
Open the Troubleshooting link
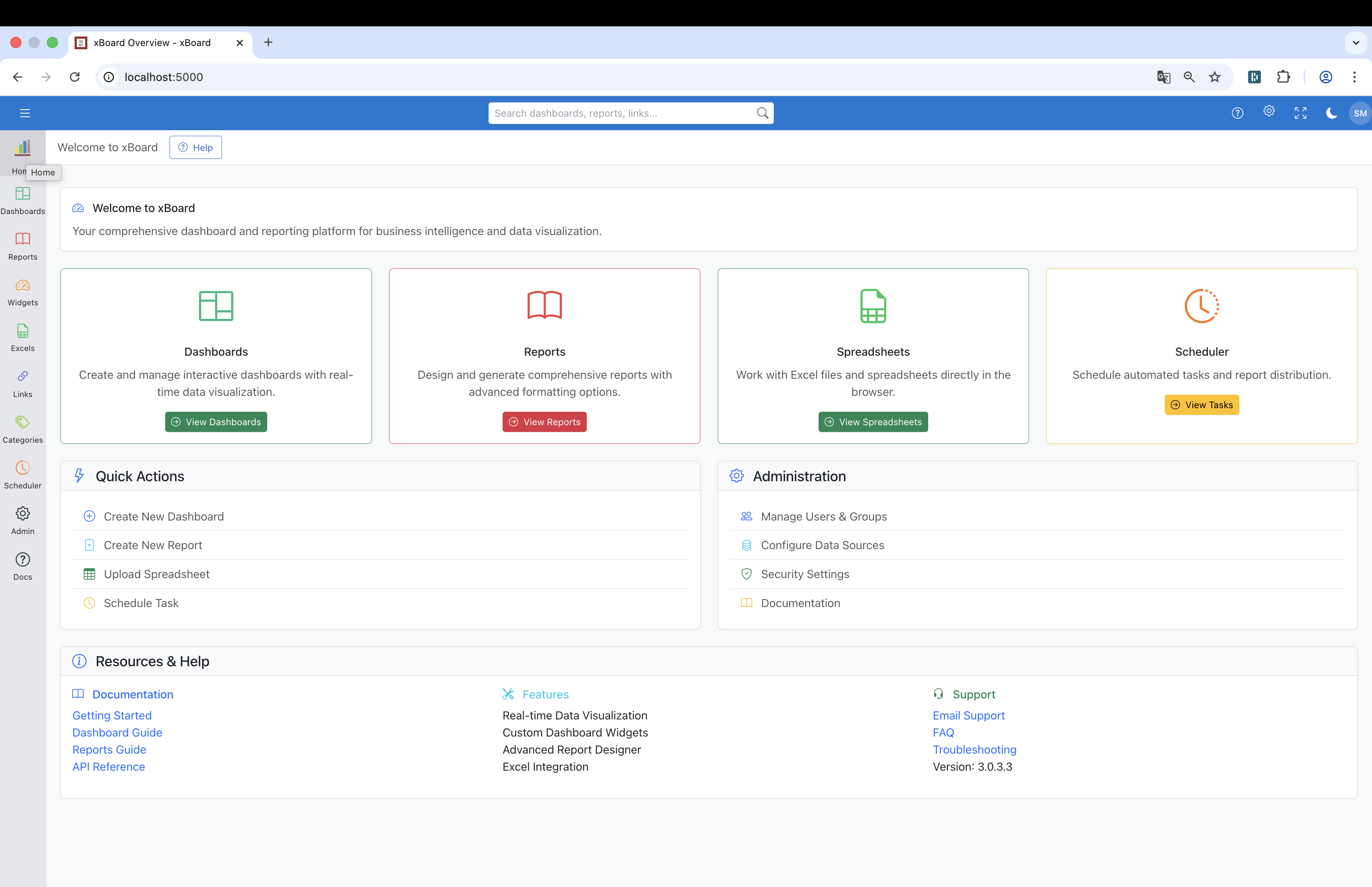[974, 749]
